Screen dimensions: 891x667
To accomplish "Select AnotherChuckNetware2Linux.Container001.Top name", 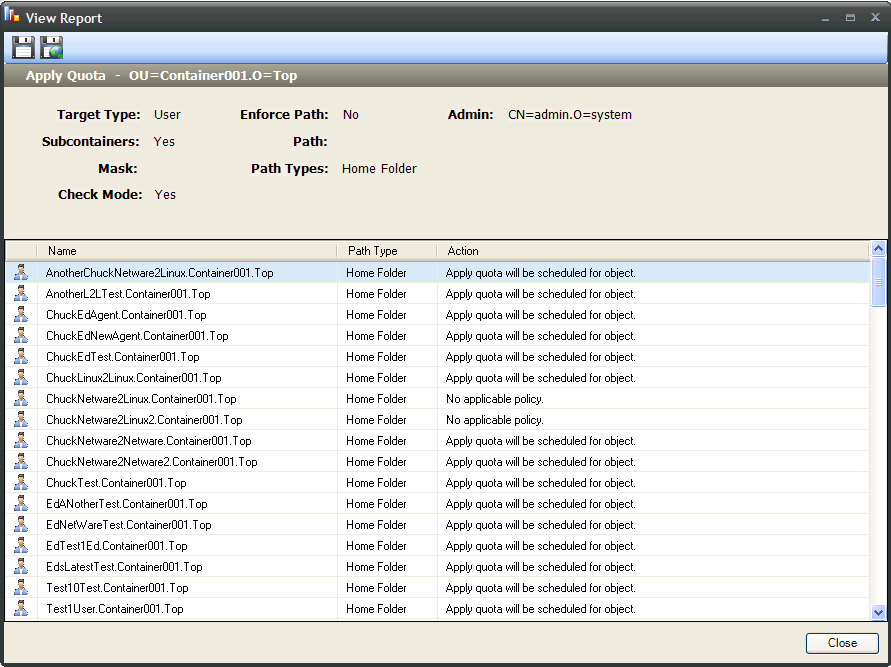I will click(x=160, y=273).
